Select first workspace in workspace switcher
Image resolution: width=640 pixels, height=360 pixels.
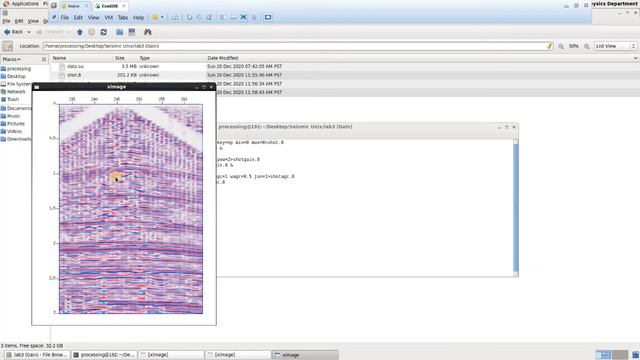[603, 355]
